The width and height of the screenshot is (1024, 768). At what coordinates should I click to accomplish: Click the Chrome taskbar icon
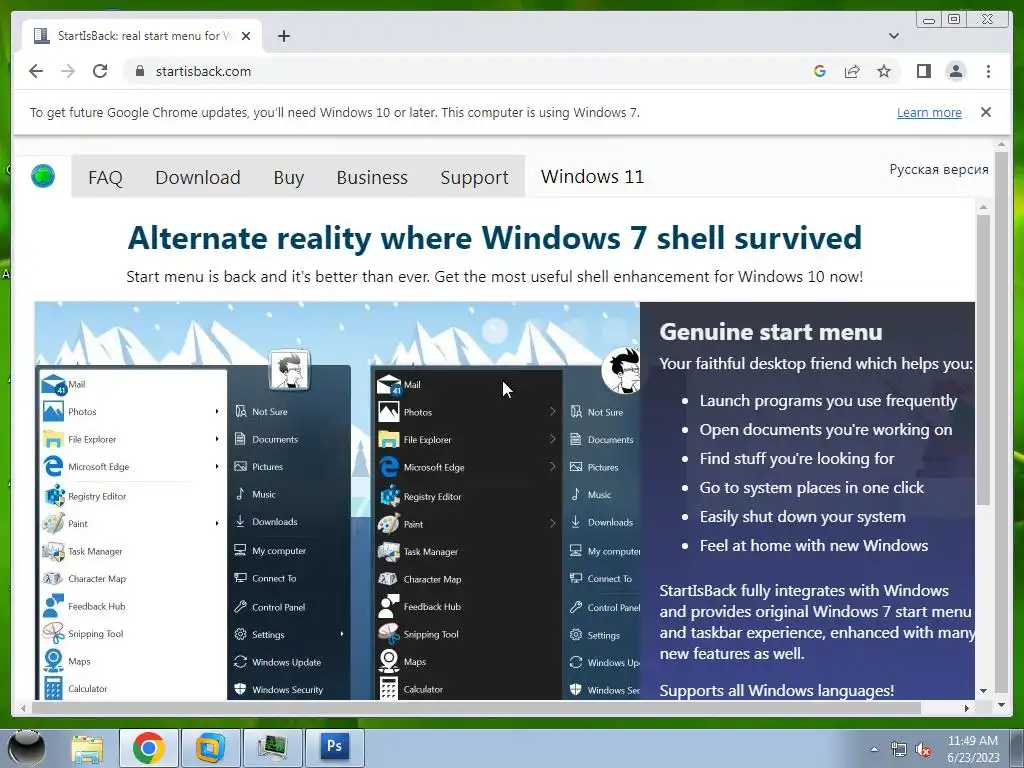[x=149, y=748]
